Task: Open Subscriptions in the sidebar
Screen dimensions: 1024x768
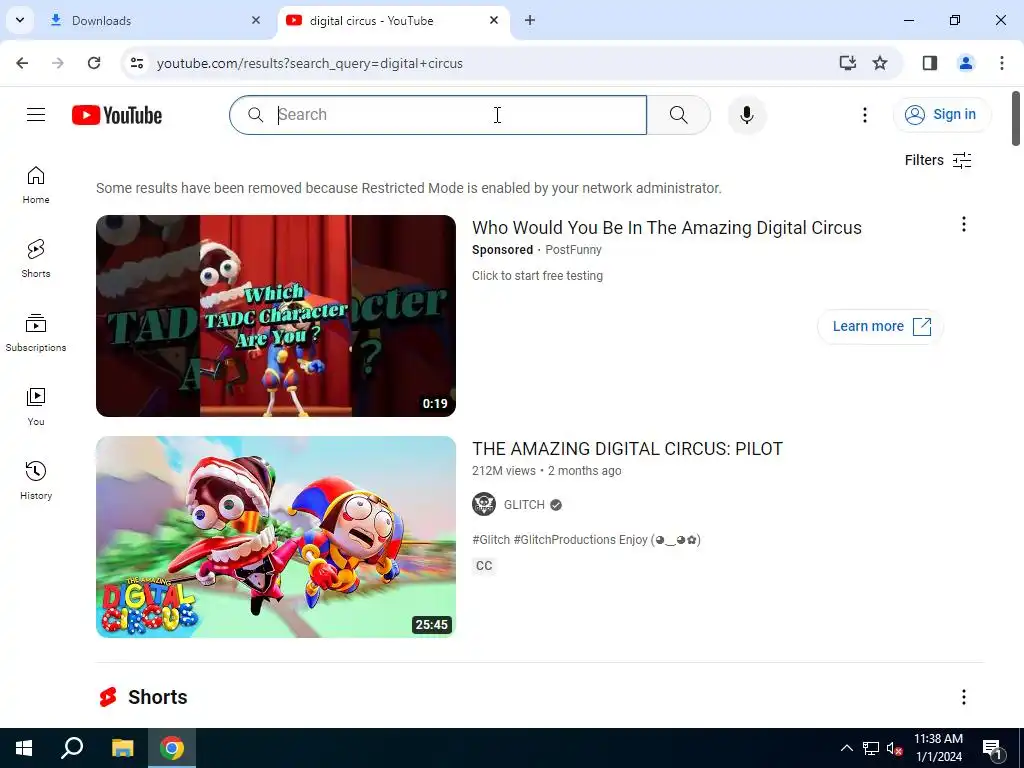Action: (x=36, y=332)
